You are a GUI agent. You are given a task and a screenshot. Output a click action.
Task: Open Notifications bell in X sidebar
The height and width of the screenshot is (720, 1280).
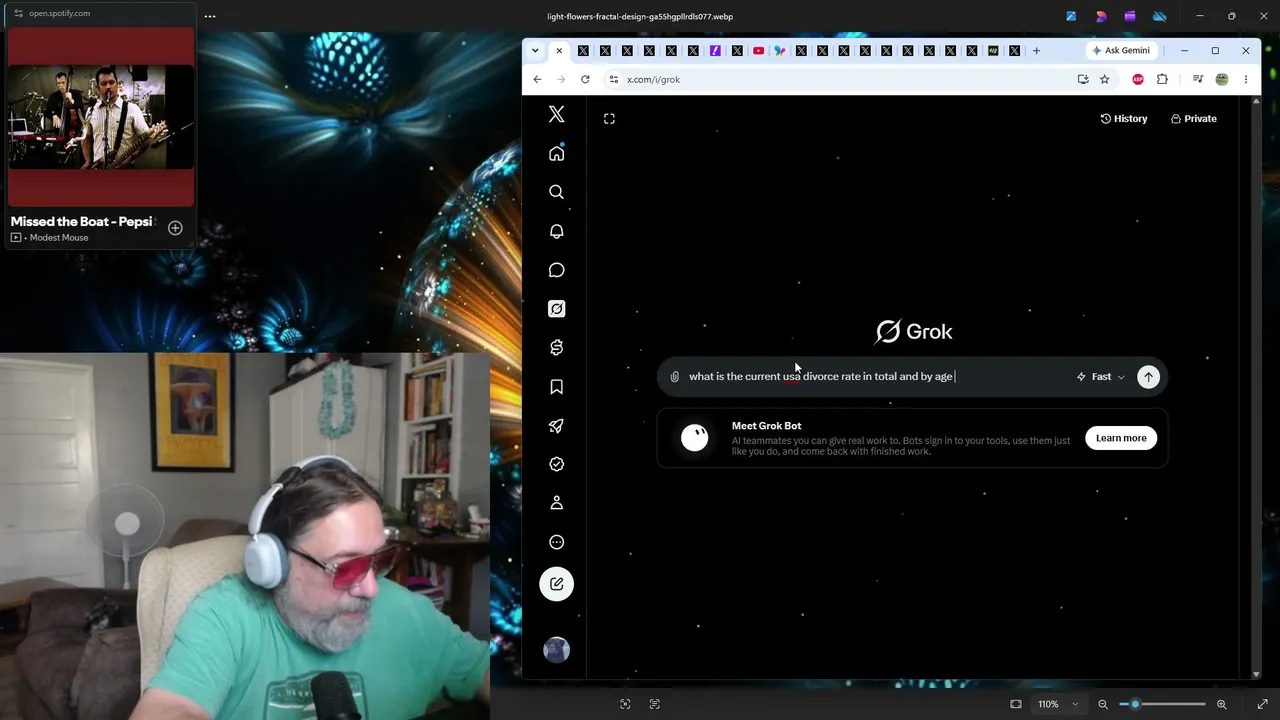[557, 231]
